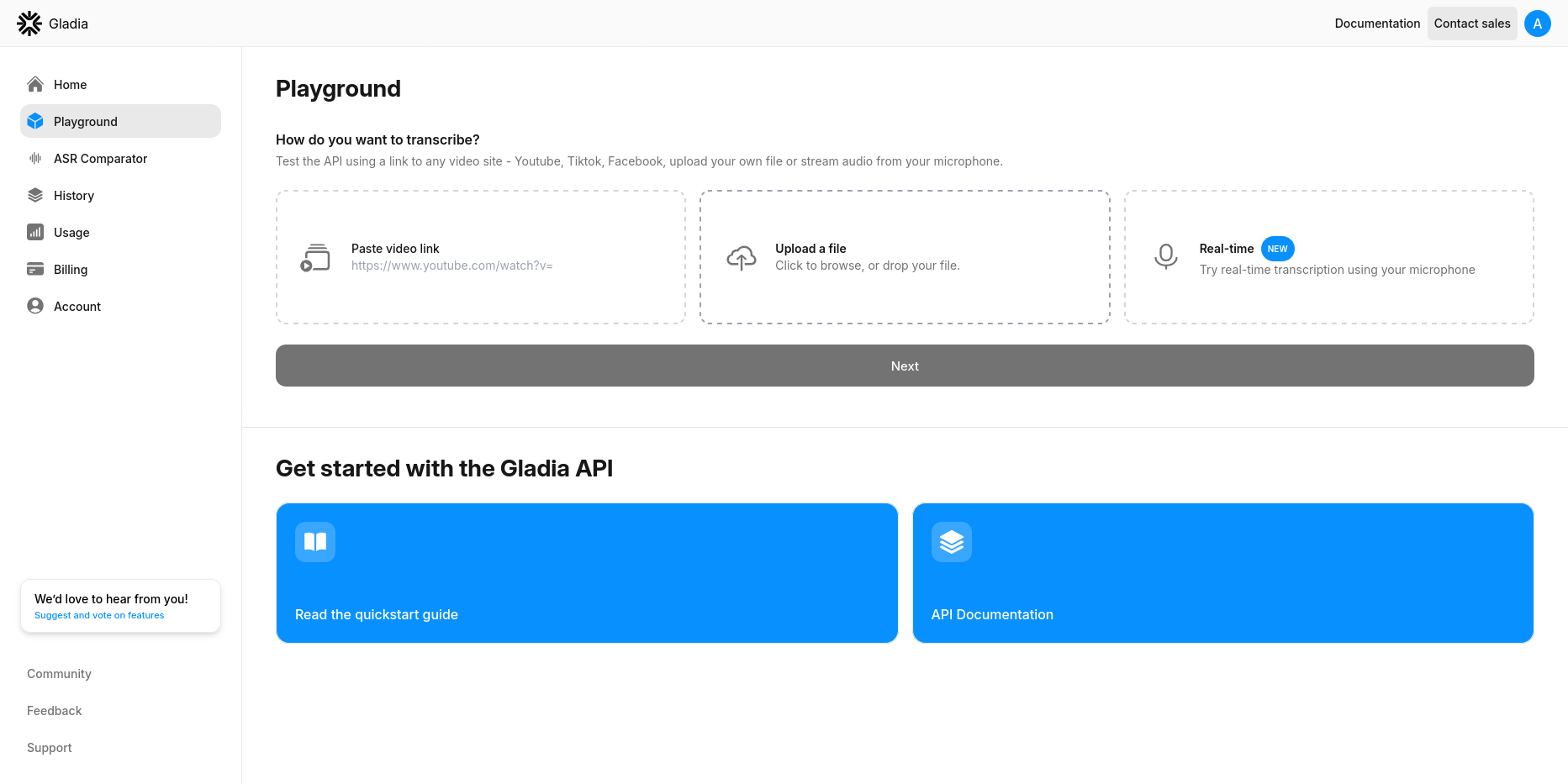Click the microphone icon for Real-time

[x=1165, y=257]
